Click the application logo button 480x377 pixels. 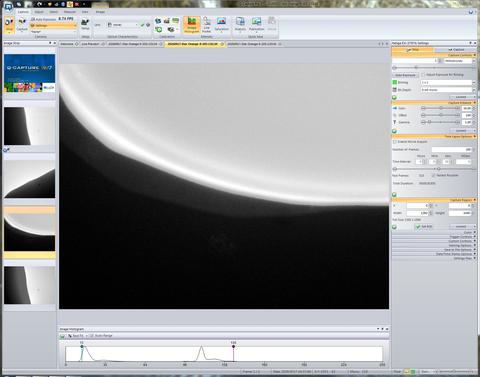(7, 5)
